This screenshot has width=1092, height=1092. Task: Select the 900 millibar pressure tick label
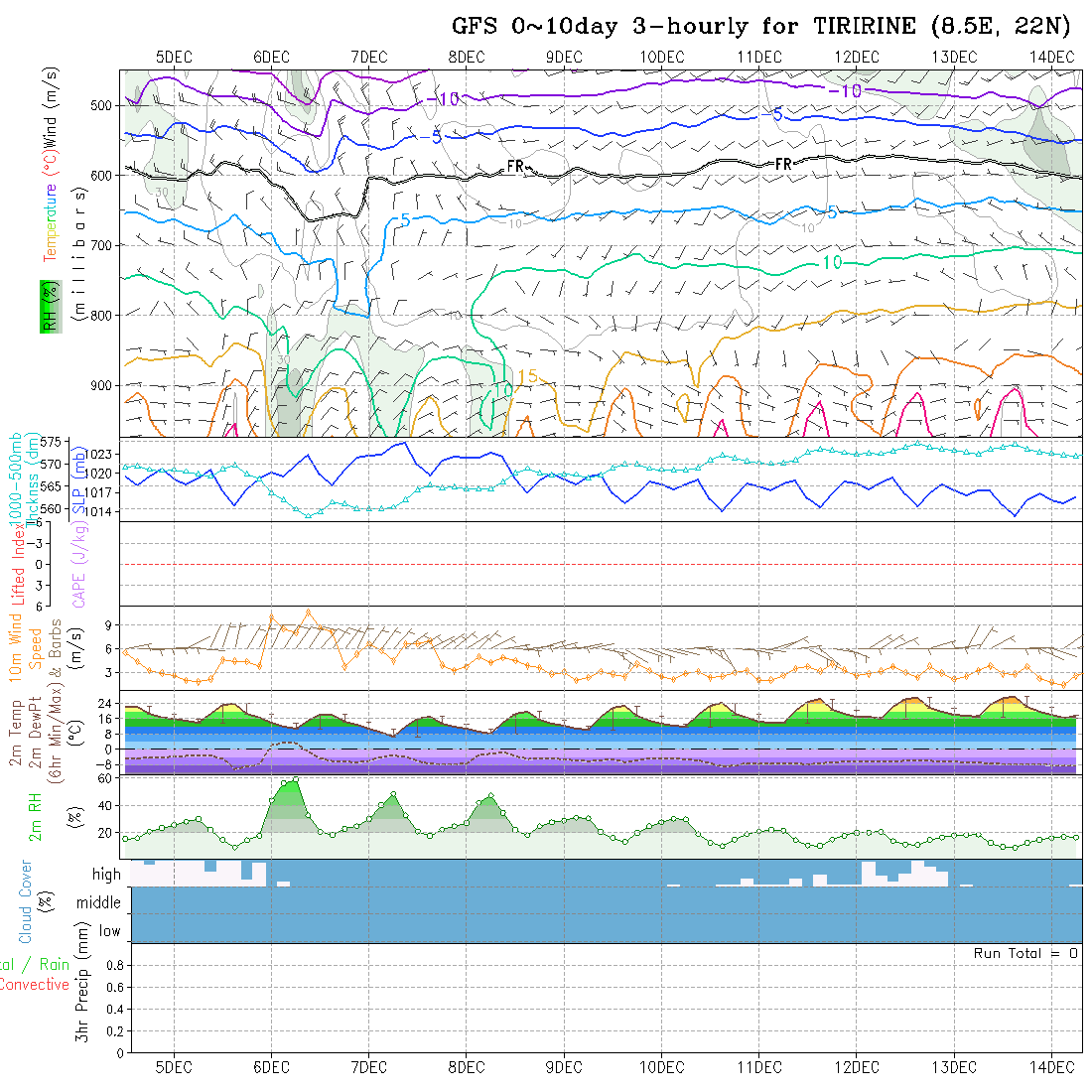coord(101,386)
